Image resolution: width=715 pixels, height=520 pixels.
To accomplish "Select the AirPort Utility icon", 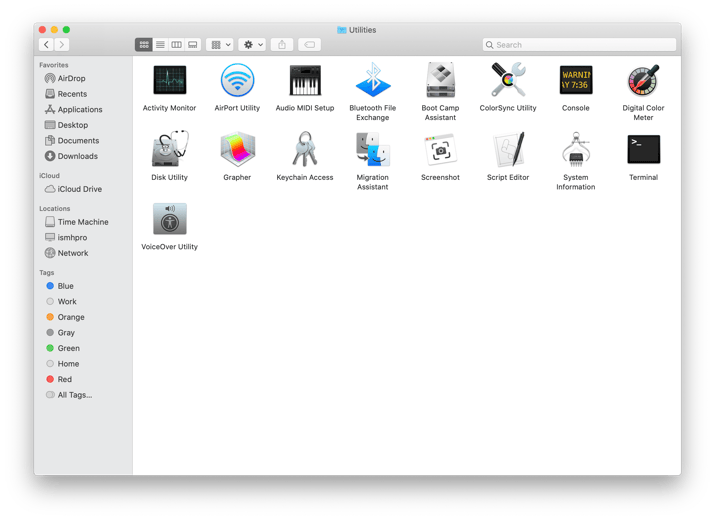I will pos(237,80).
